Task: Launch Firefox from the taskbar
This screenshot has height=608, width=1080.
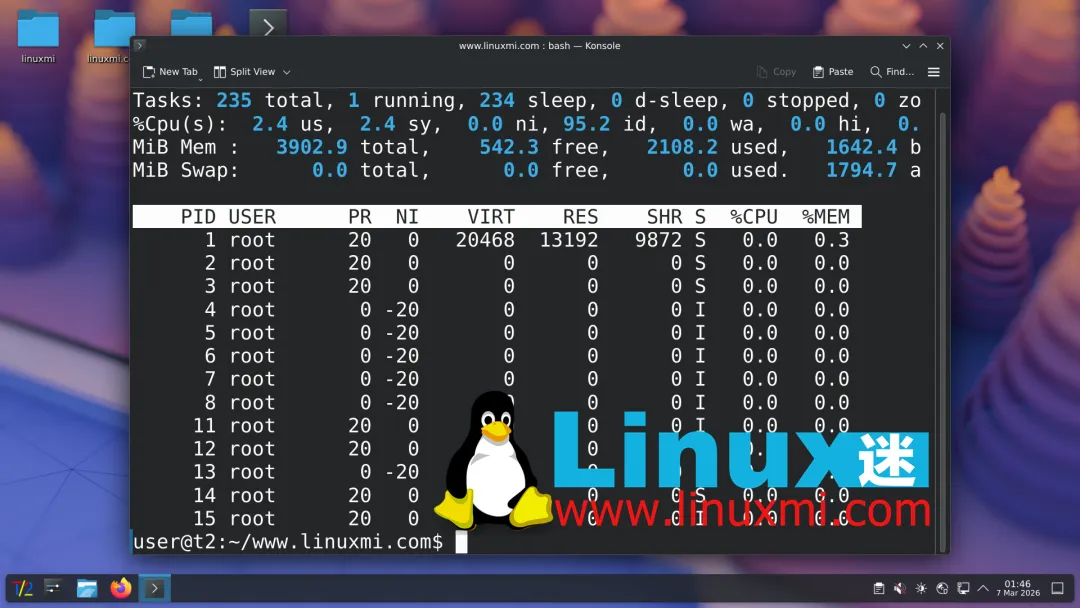Action: pyautogui.click(x=121, y=588)
